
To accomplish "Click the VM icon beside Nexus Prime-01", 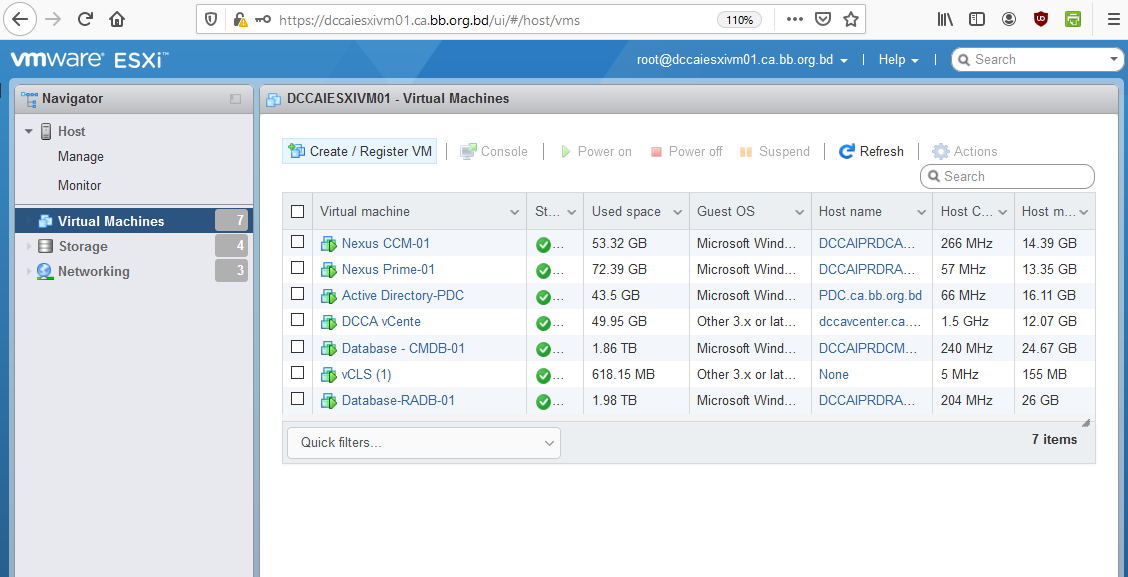I will tap(329, 271).
